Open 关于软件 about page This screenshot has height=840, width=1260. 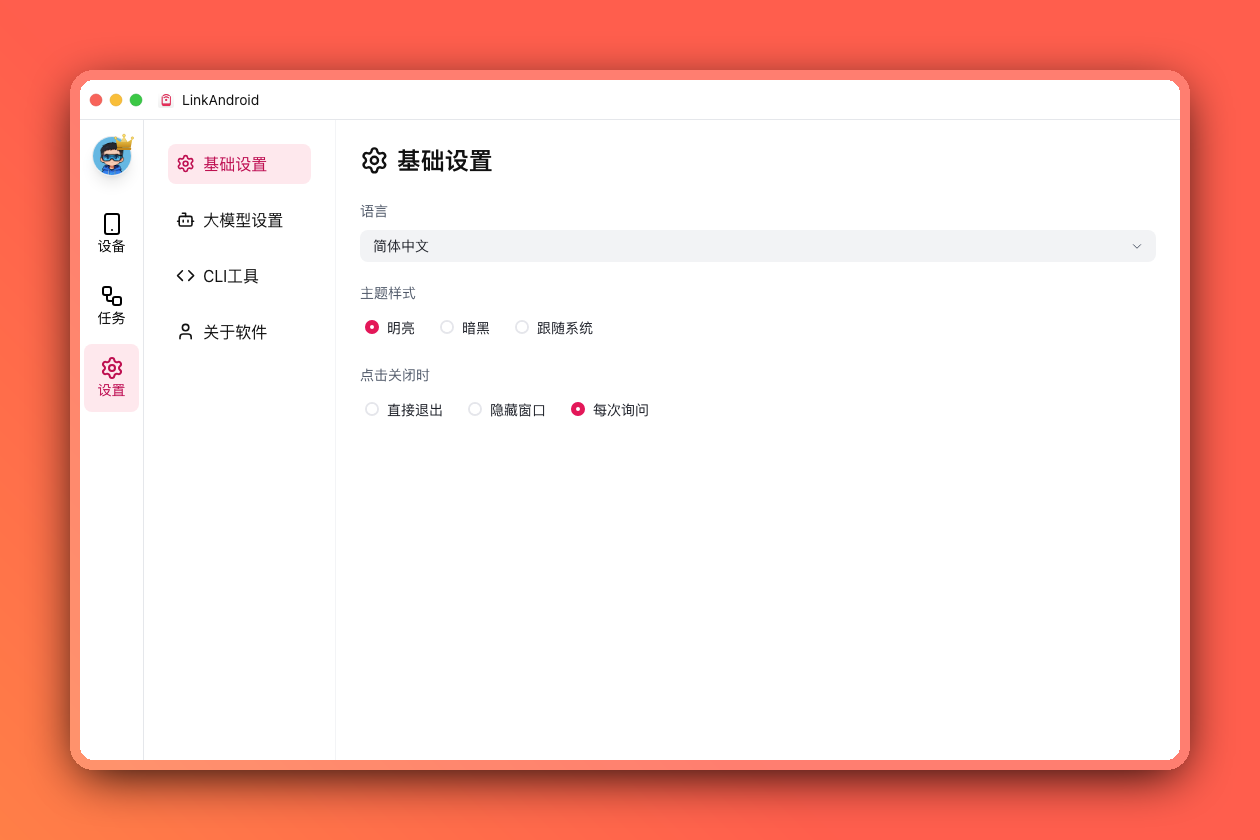(x=239, y=332)
